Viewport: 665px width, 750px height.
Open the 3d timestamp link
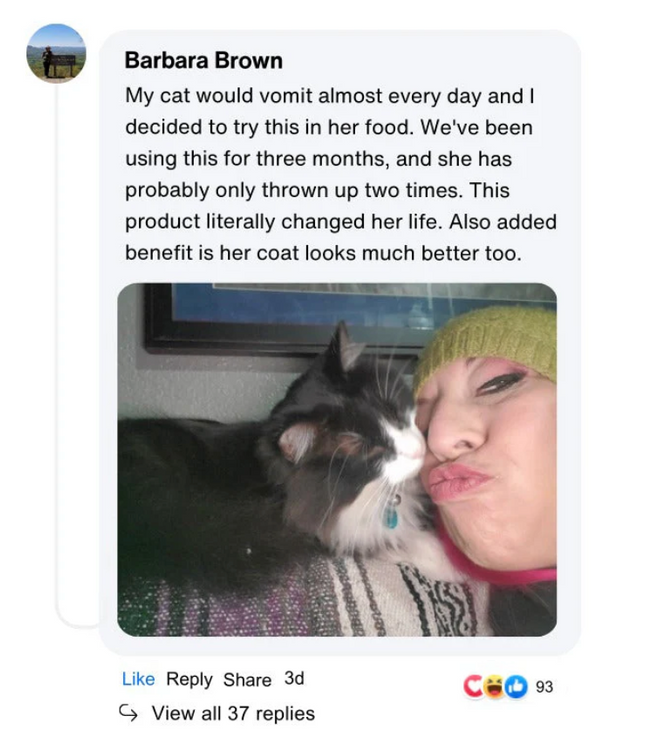click(294, 678)
